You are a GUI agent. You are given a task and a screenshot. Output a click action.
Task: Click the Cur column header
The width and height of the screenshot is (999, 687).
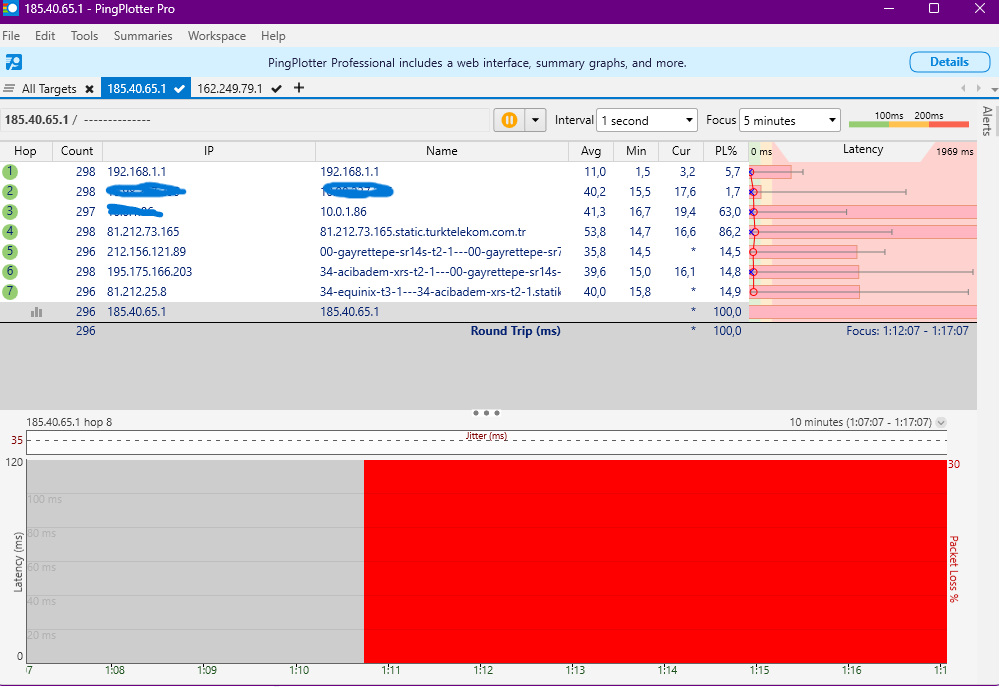pos(680,151)
